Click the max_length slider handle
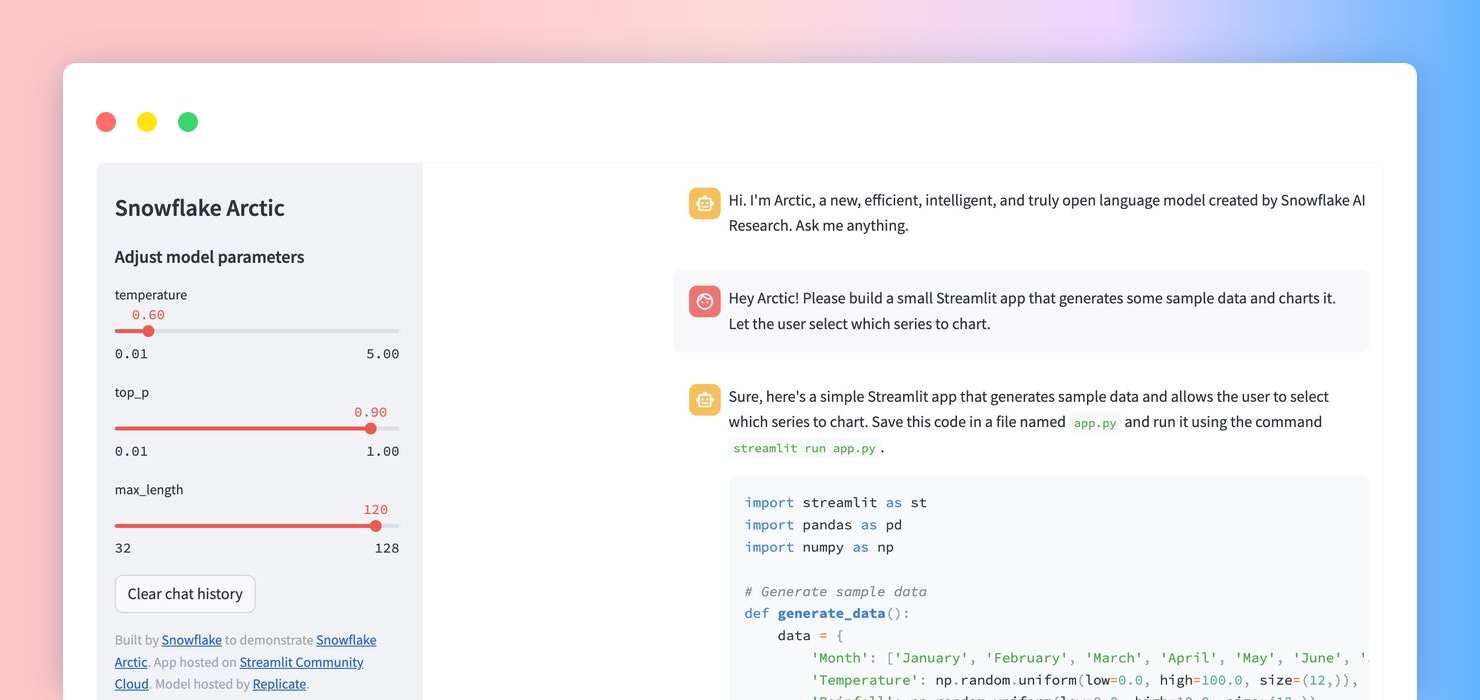 [x=376, y=526]
